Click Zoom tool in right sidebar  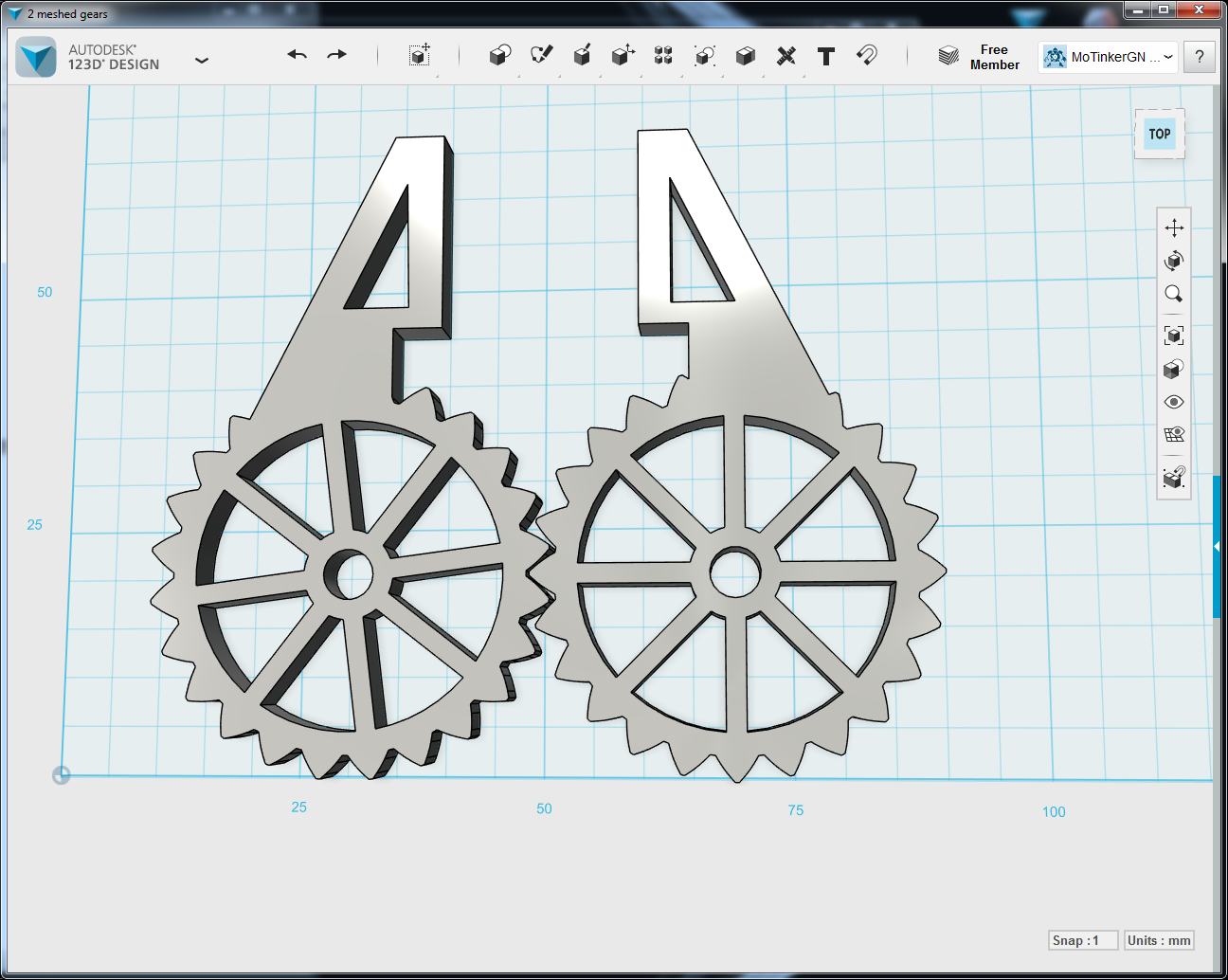[1173, 294]
